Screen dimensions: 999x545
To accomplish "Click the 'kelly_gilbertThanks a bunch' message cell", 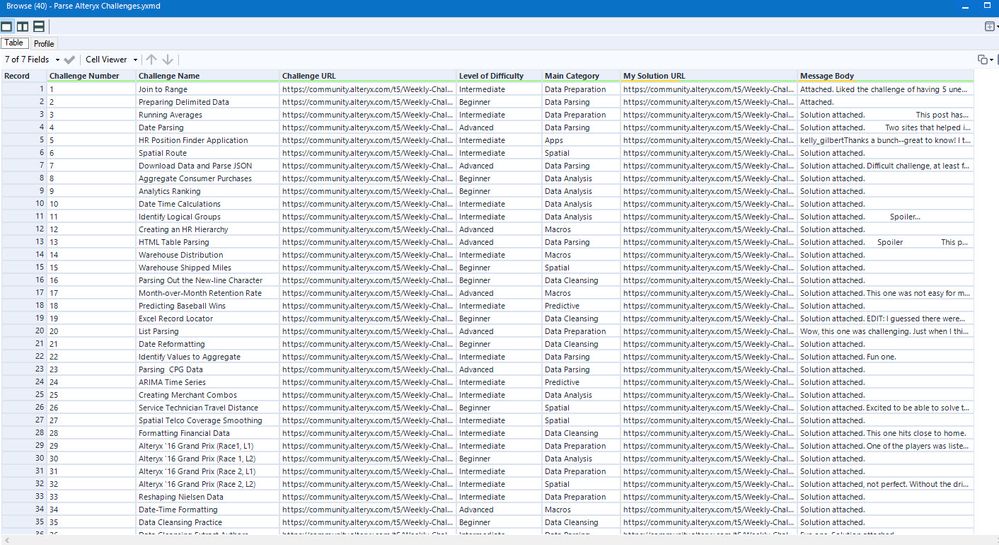I will [886, 140].
